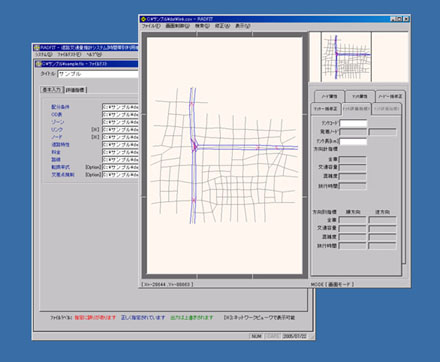Click the central intersection on the road network
Screen dimensions: 440x362
(194, 146)
